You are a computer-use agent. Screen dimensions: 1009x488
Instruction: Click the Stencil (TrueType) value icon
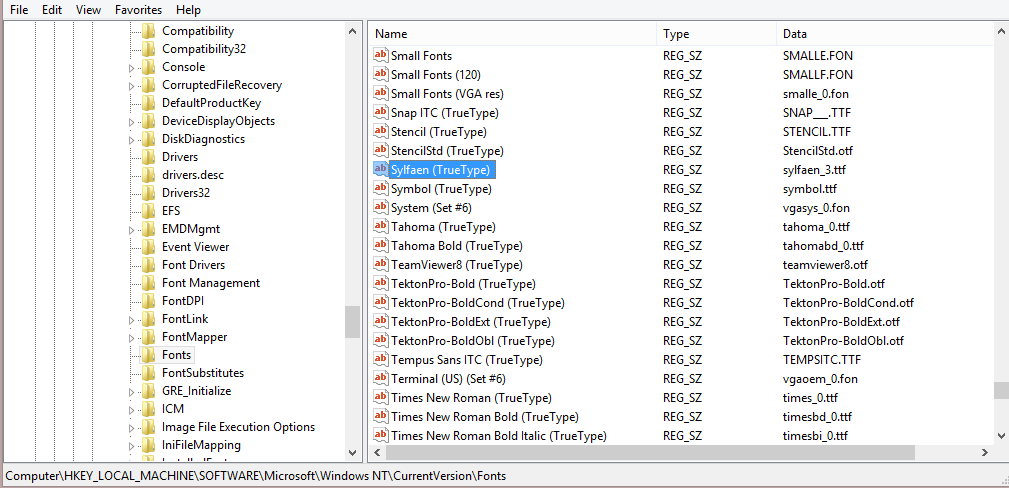tap(380, 131)
